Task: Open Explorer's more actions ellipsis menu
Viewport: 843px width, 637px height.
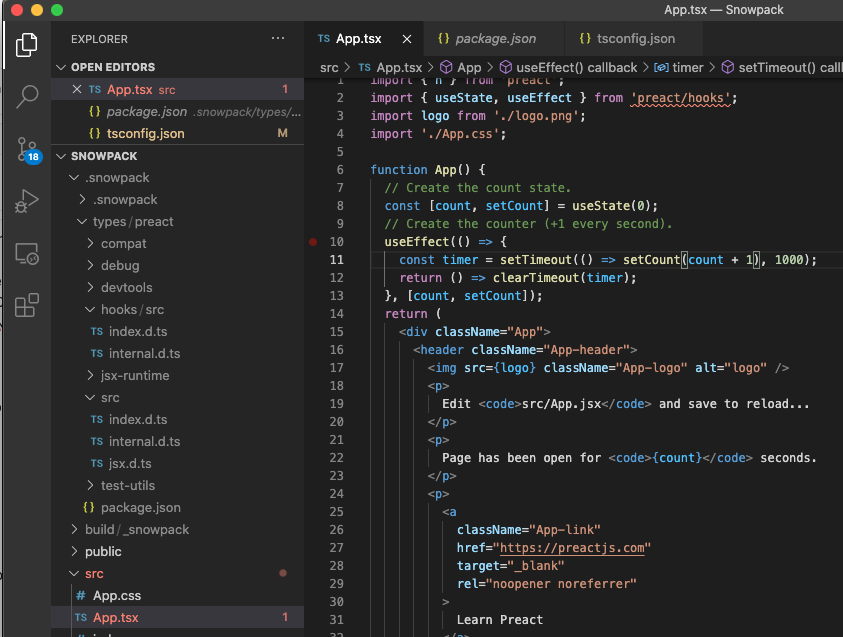Action: click(278, 38)
